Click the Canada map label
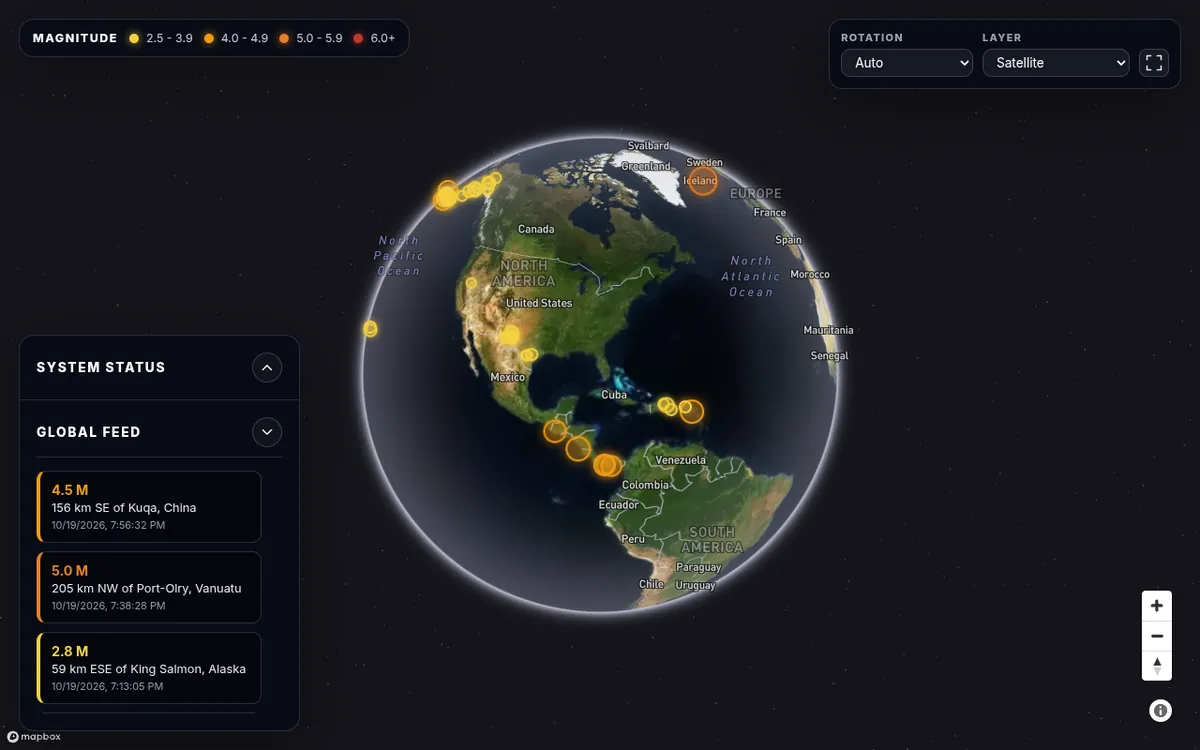The image size is (1200, 750). (x=536, y=229)
